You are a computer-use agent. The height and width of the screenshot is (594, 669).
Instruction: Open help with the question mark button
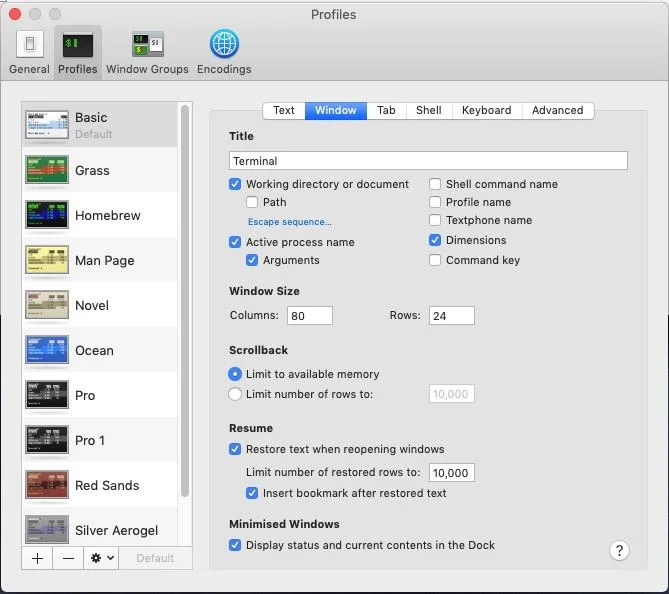[x=619, y=550]
